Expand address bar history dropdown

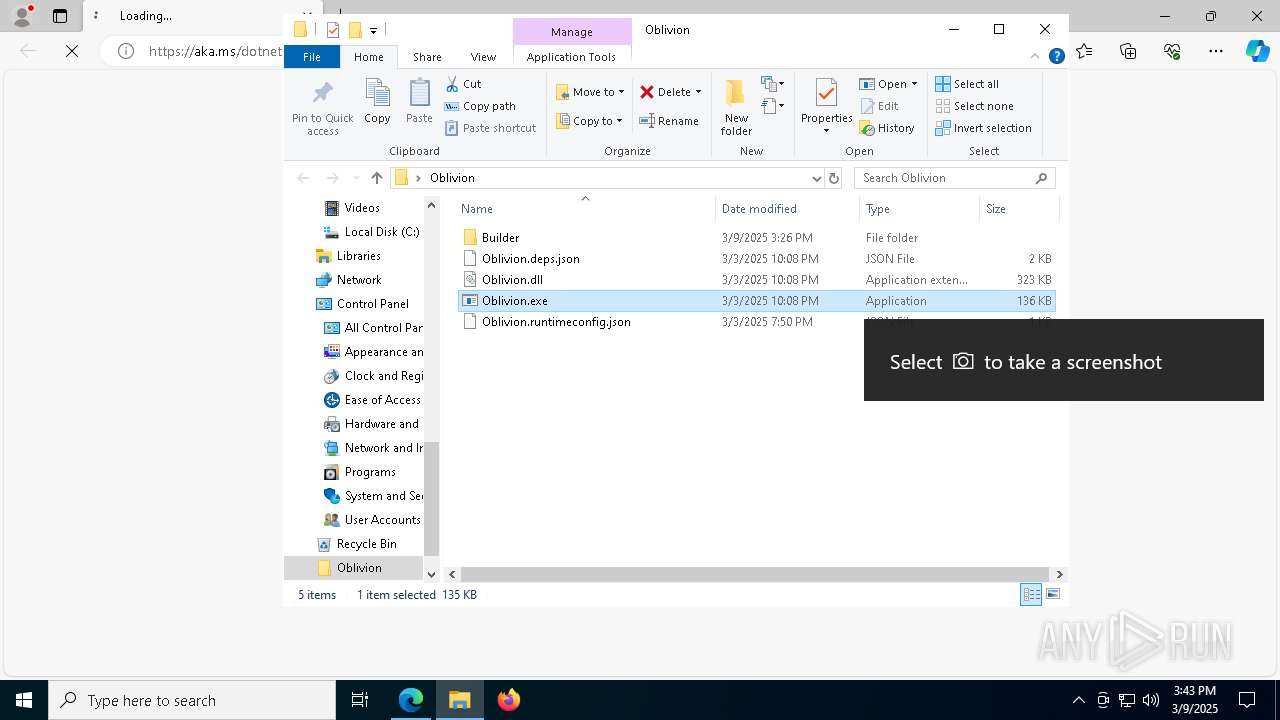(x=816, y=178)
